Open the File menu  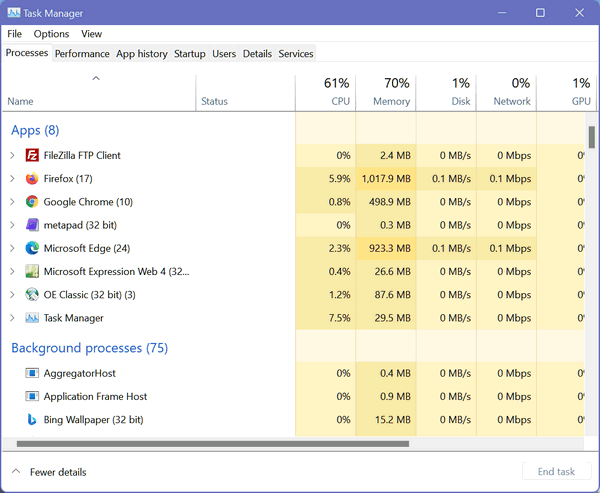pos(15,34)
